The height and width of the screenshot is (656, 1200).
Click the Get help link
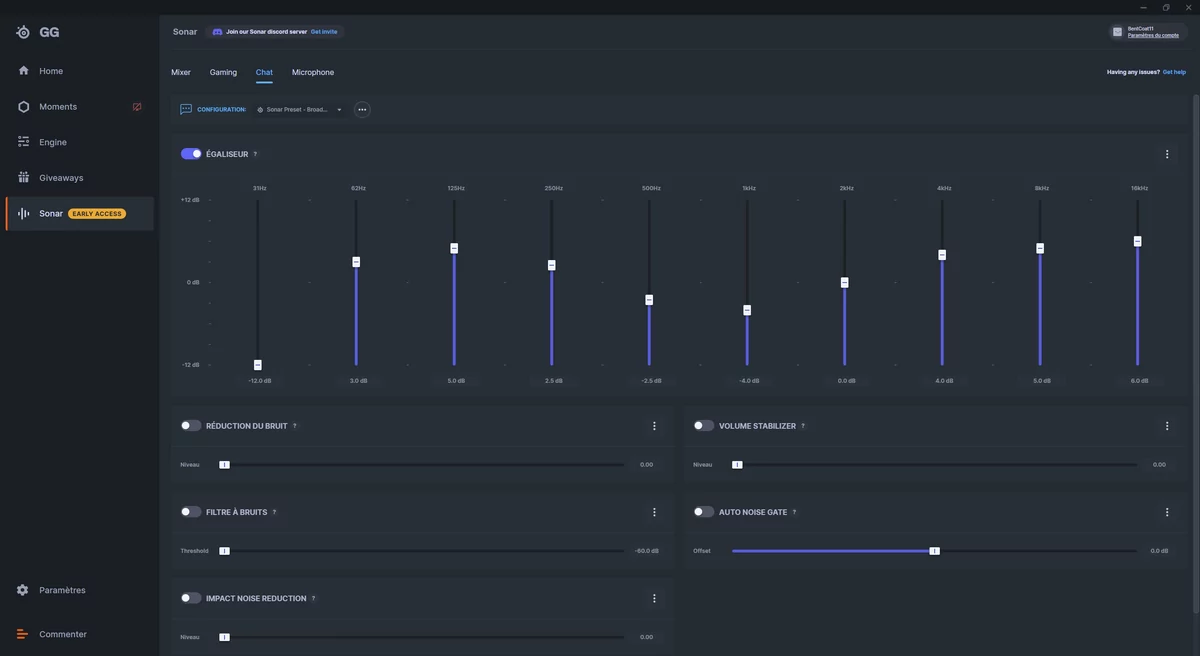click(x=1174, y=72)
